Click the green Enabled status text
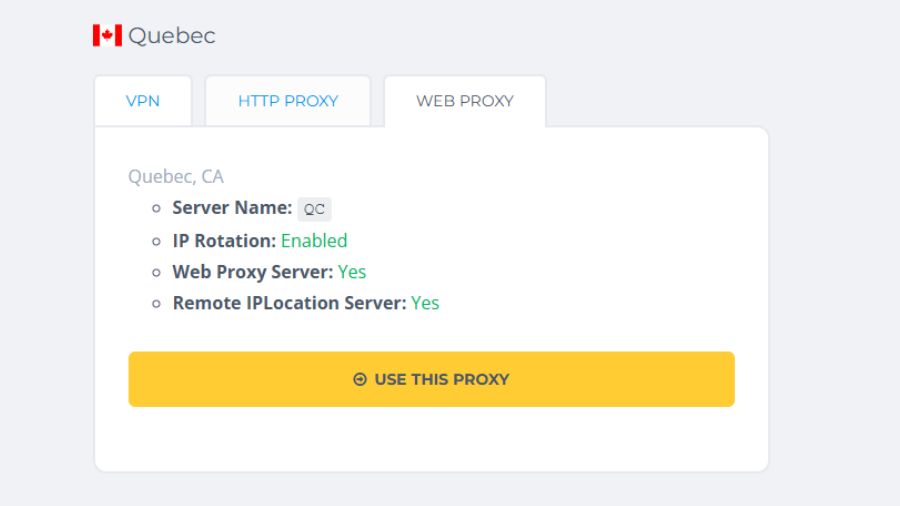 (314, 240)
